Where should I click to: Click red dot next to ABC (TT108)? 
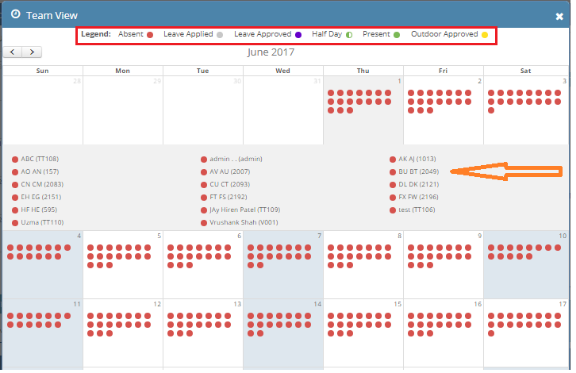coord(15,159)
